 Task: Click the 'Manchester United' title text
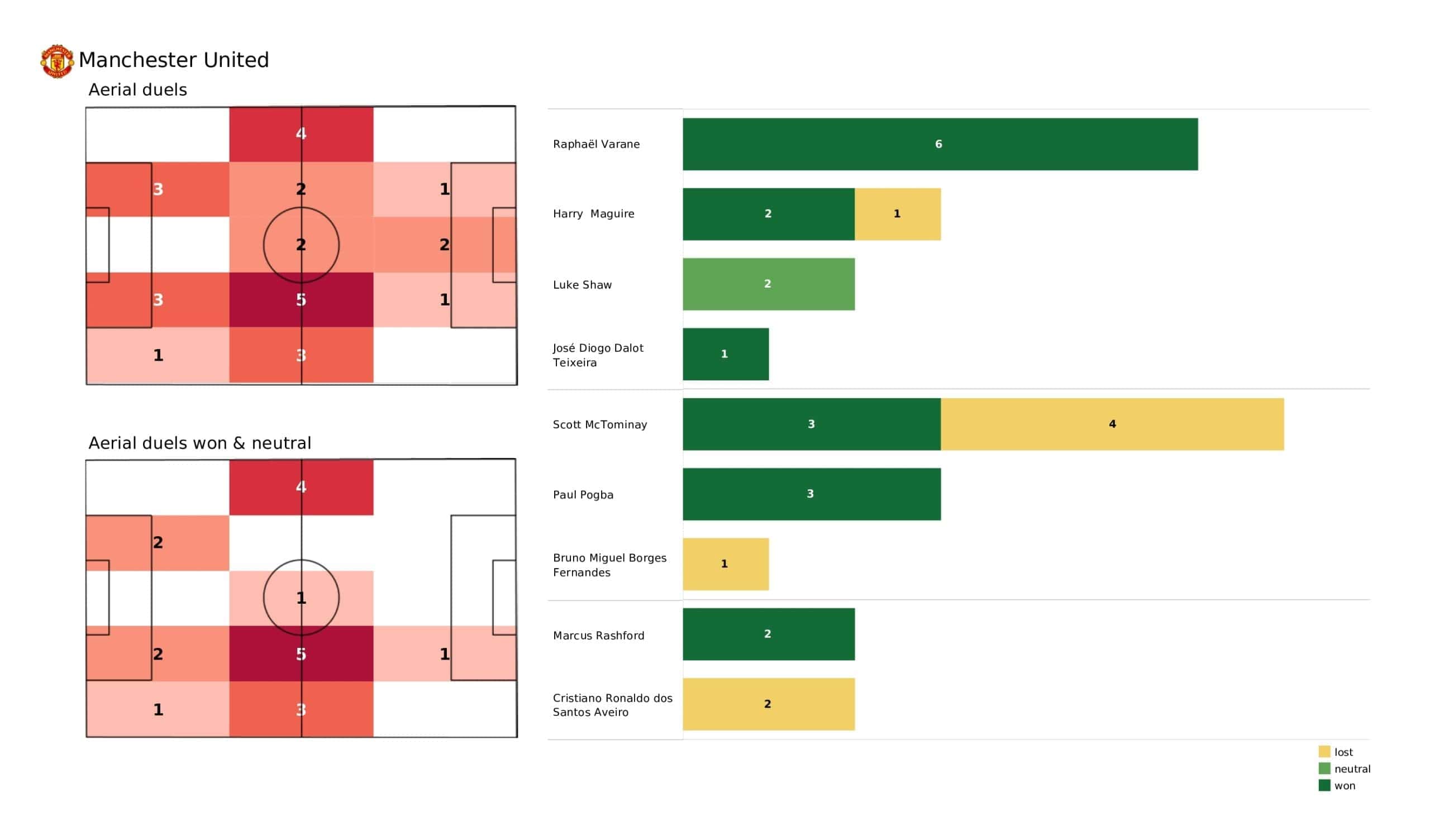click(174, 60)
